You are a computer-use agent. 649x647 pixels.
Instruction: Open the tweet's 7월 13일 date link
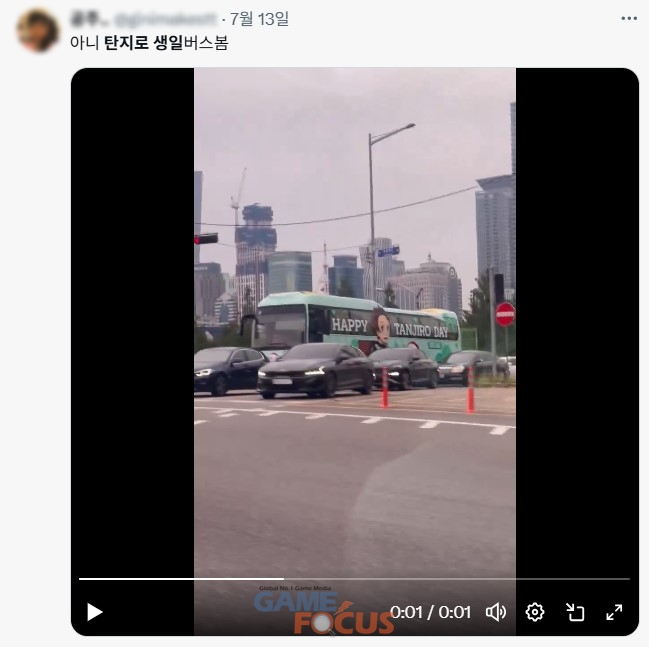pos(259,19)
